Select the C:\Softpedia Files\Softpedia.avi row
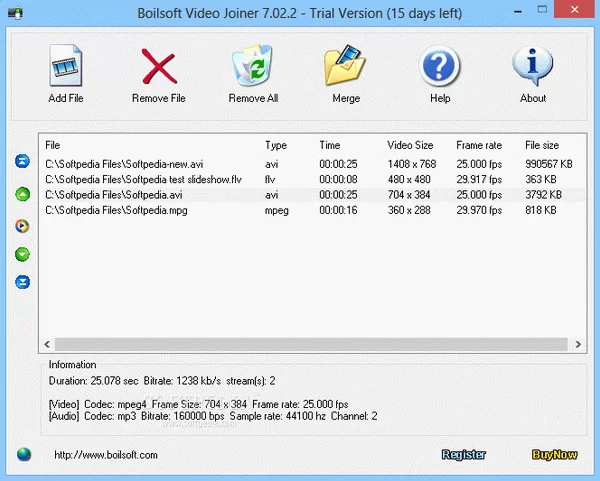600x481 pixels. point(312,195)
